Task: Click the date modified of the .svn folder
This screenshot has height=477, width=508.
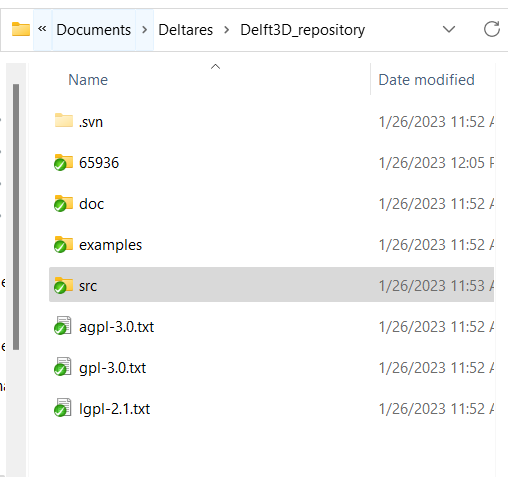Action: (436, 122)
